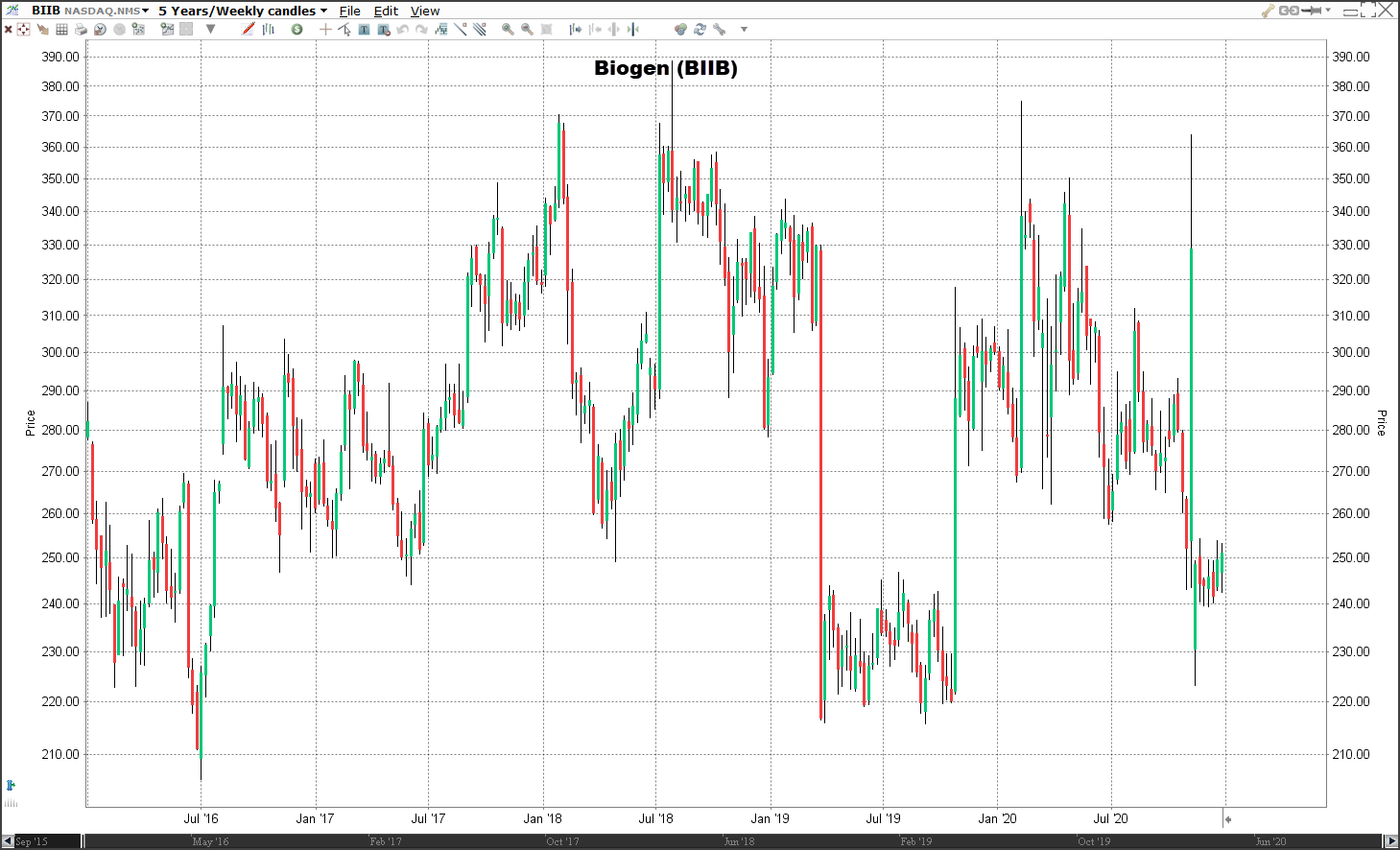
Task: Open the Edit menu
Action: pos(386,11)
